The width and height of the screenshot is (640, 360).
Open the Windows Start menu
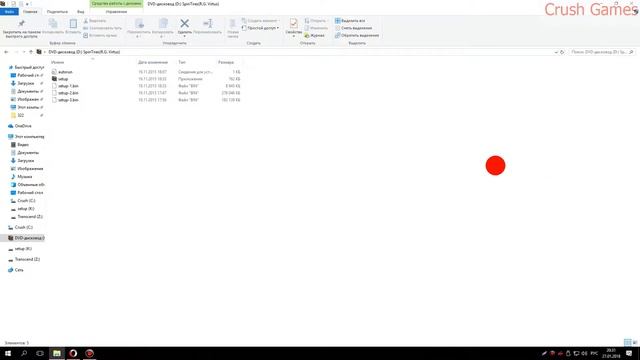(x=8, y=353)
